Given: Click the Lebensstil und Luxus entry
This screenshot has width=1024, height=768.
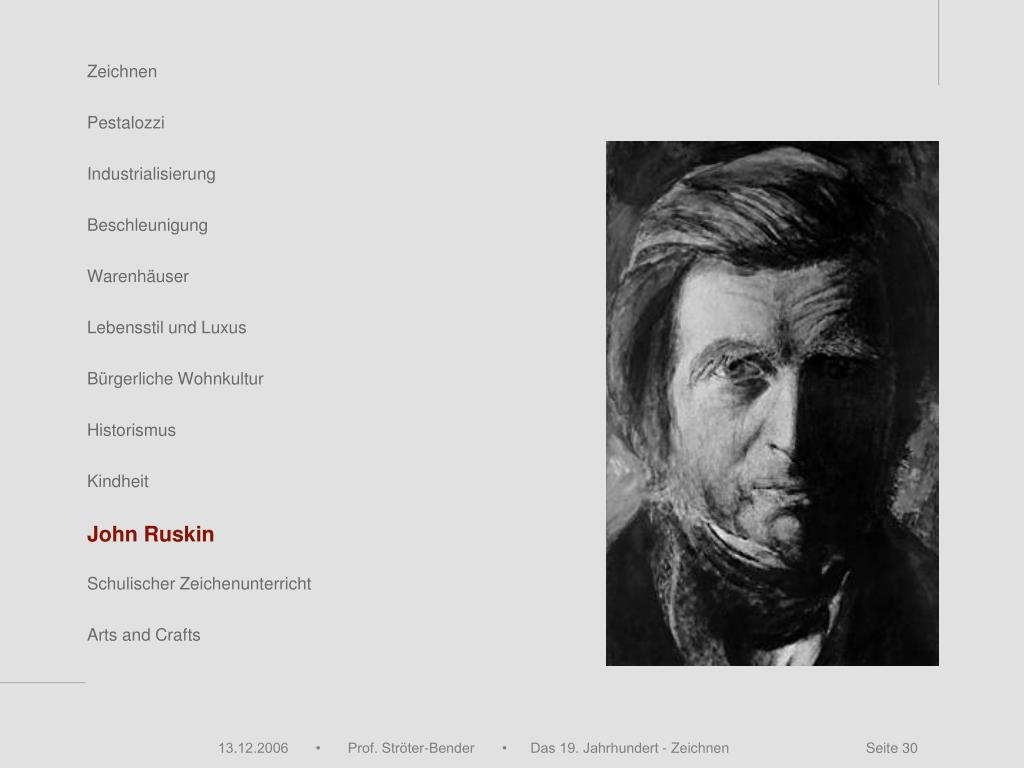Looking at the screenshot, I should click(x=167, y=327).
